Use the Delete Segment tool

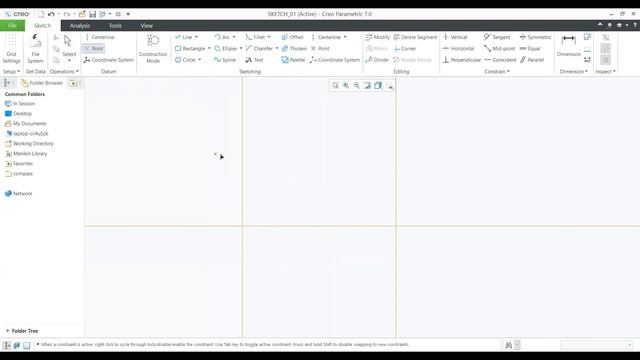pyautogui.click(x=415, y=37)
